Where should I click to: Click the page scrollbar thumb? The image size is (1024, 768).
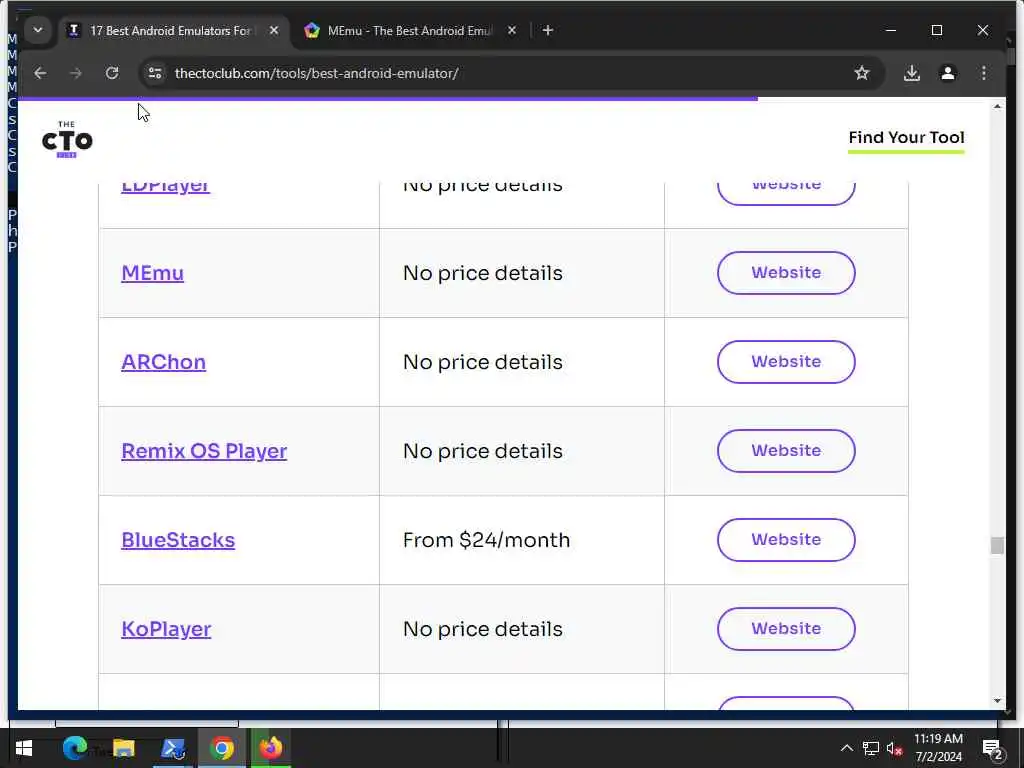click(997, 545)
